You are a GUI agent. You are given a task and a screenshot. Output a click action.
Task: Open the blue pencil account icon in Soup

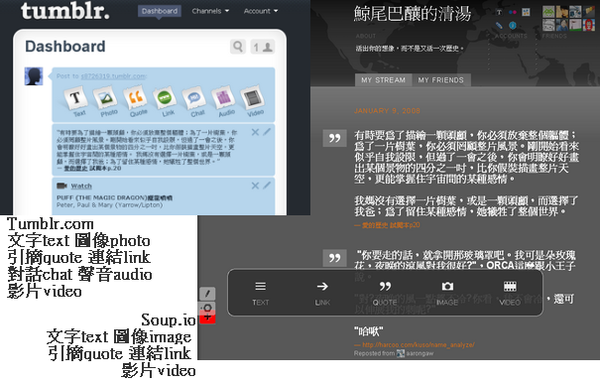click(499, 26)
